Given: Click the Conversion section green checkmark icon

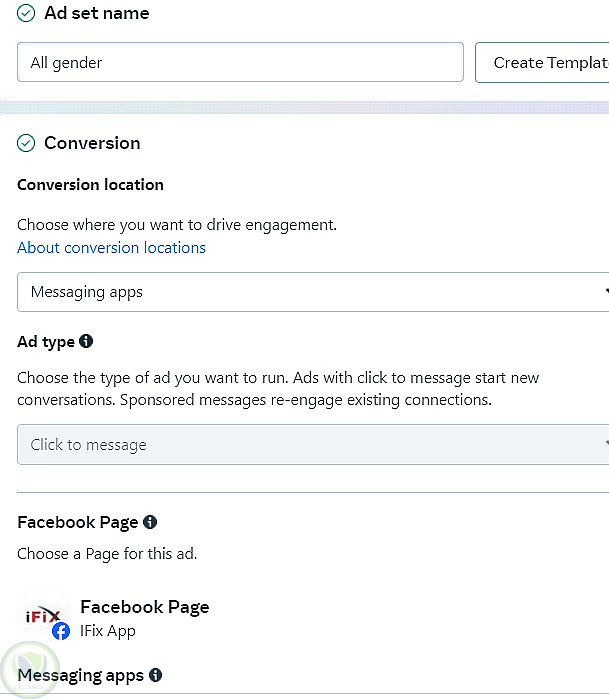Looking at the screenshot, I should [26, 143].
